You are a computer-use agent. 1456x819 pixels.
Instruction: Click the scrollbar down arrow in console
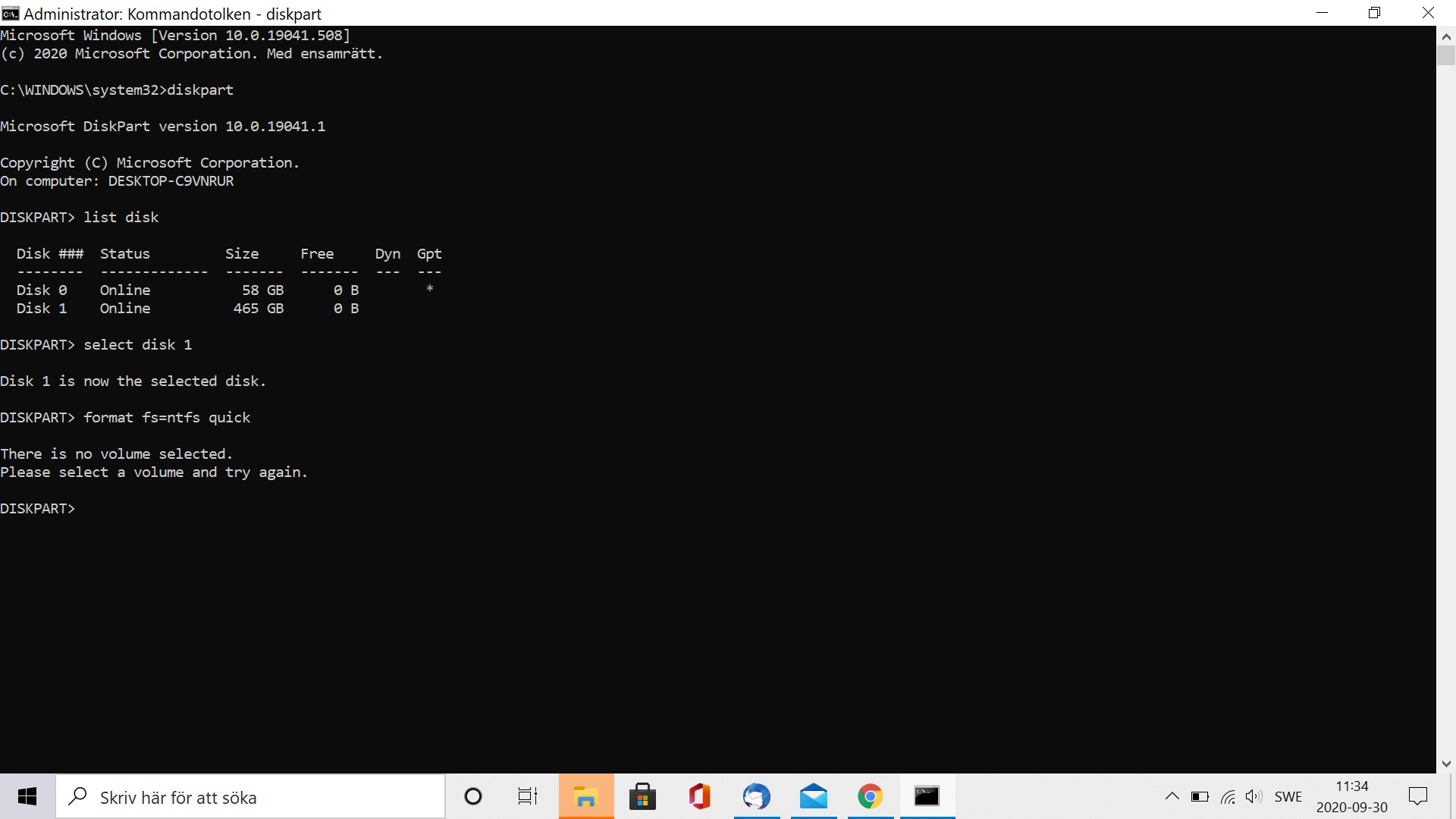coord(1445,764)
